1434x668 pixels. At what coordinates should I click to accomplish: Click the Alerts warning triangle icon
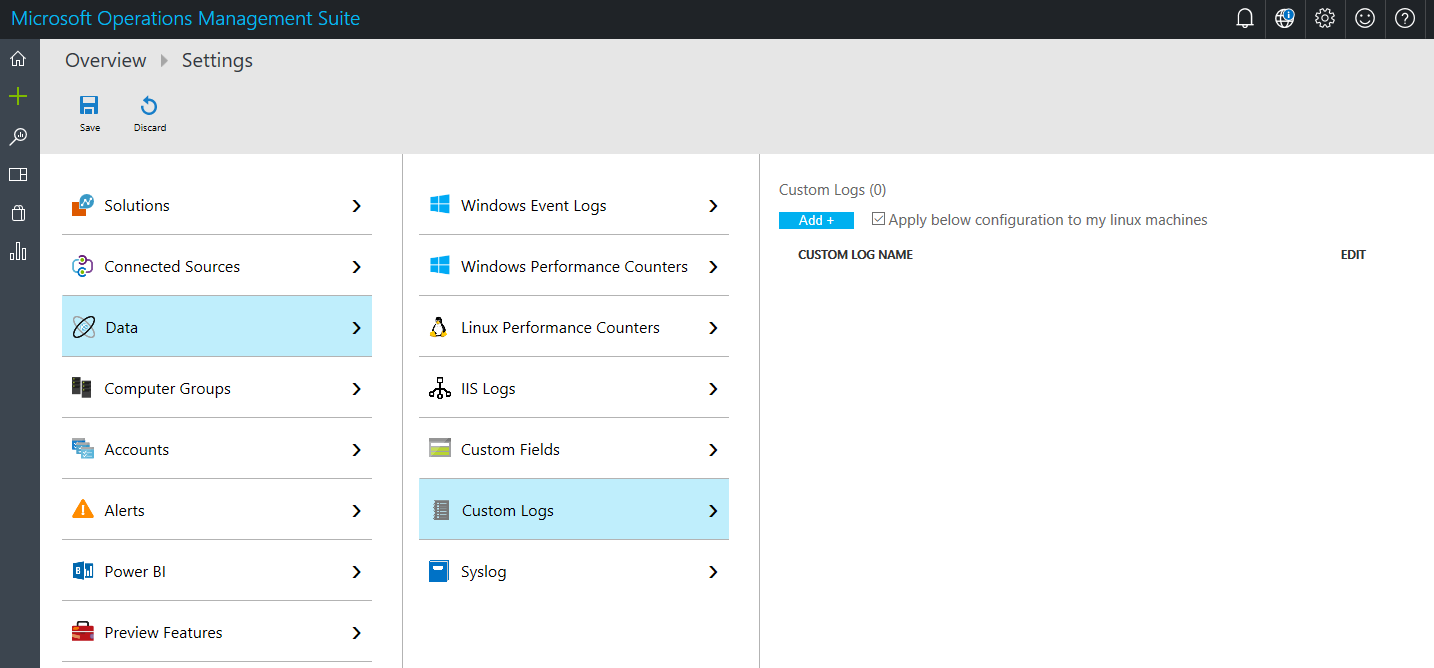click(83, 510)
